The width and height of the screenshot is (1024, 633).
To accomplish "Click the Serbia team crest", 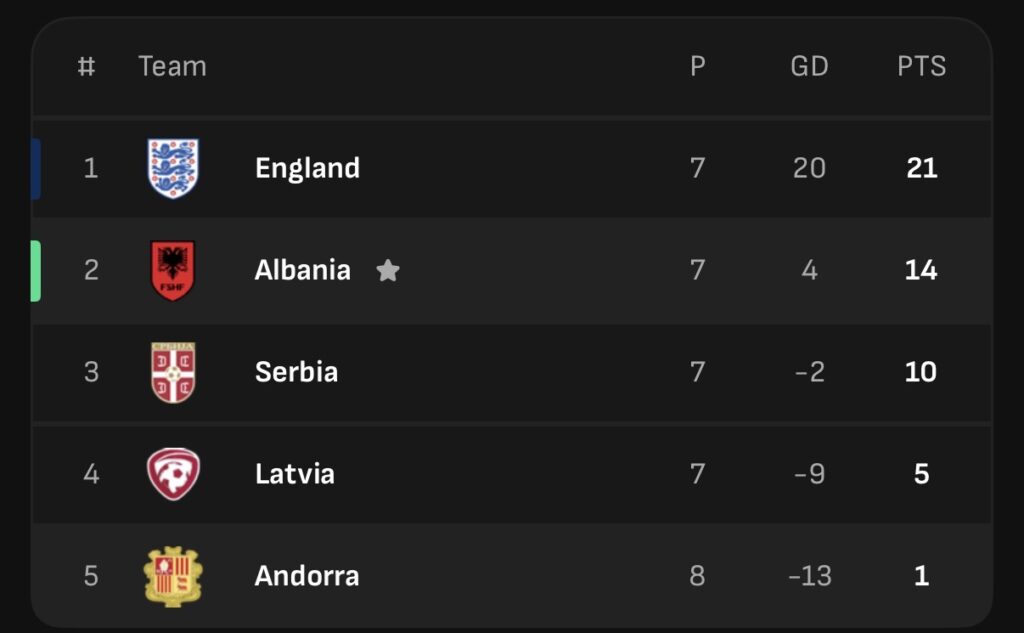I will 173,372.
